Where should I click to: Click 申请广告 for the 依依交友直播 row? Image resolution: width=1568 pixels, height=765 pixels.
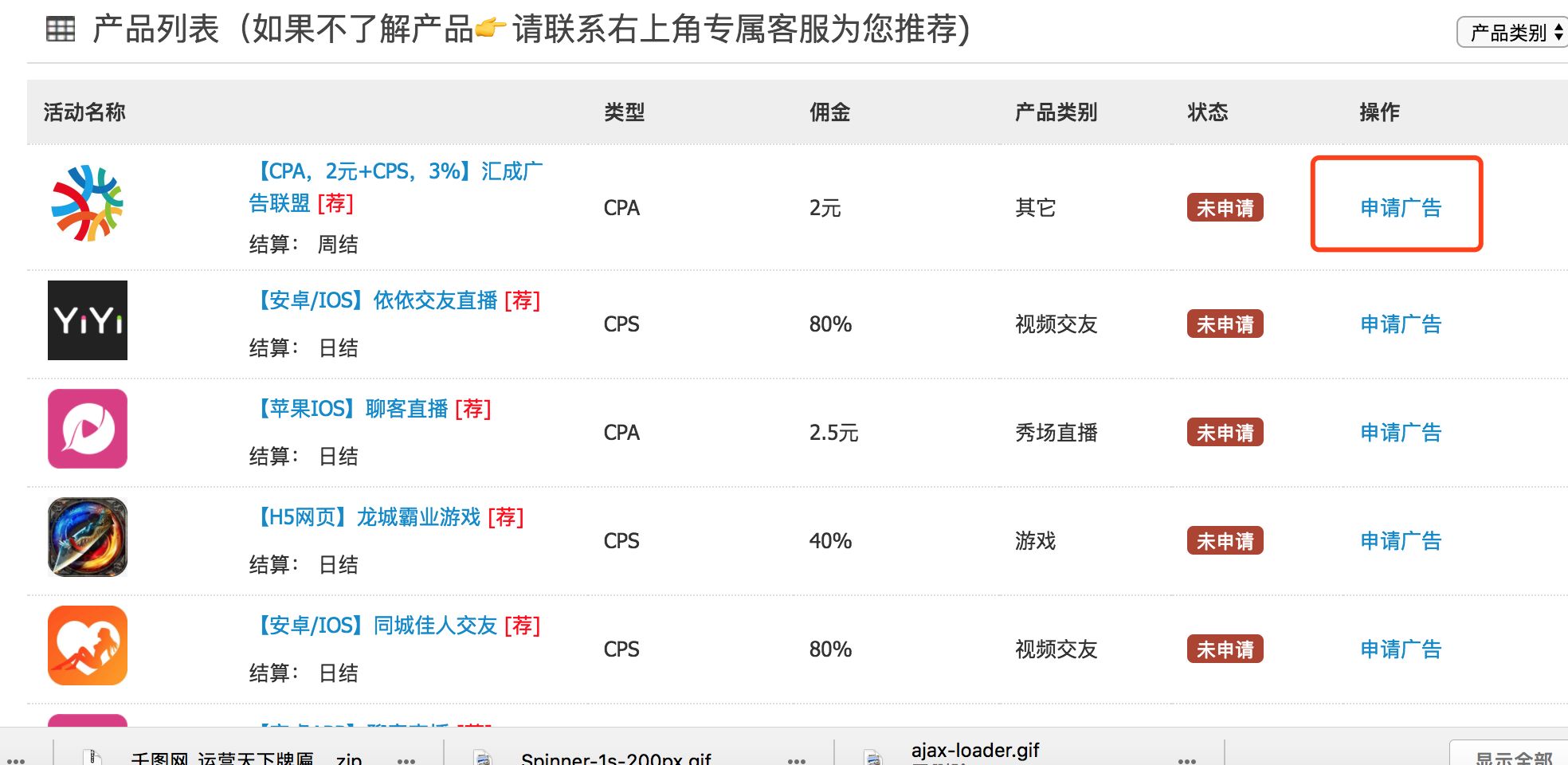(x=1401, y=324)
